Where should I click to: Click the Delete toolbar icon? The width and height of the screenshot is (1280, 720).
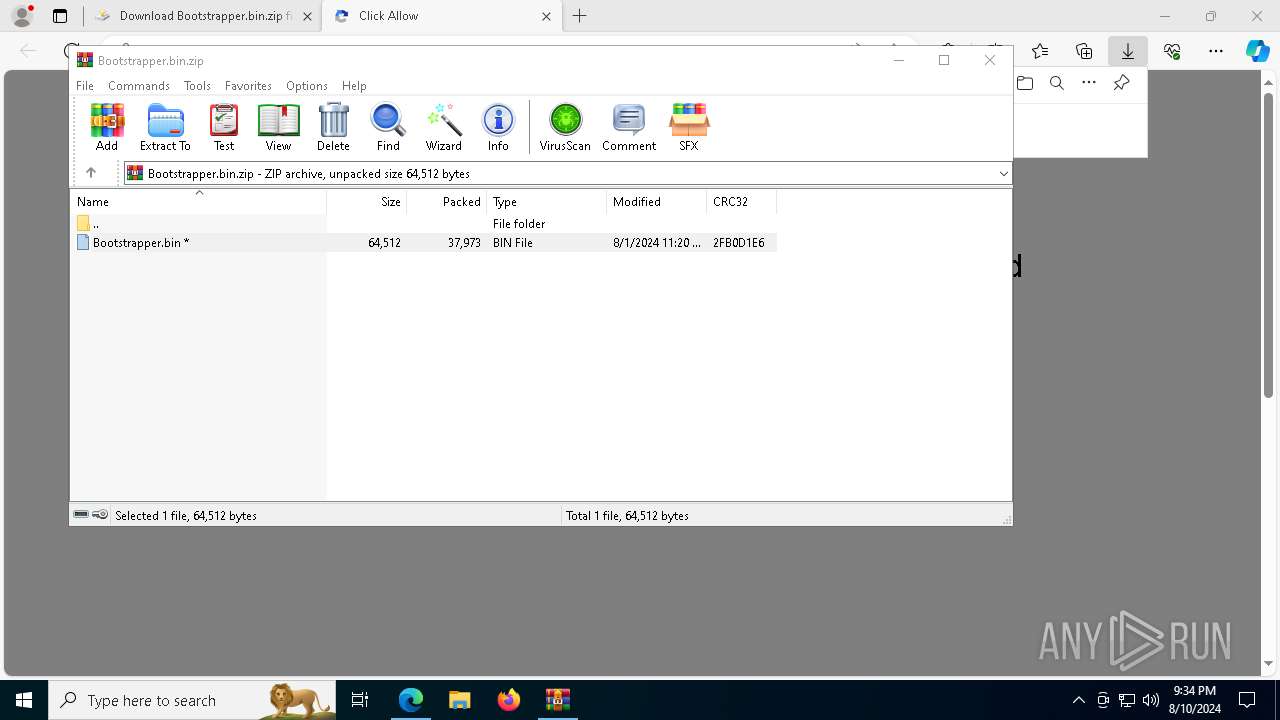333,127
